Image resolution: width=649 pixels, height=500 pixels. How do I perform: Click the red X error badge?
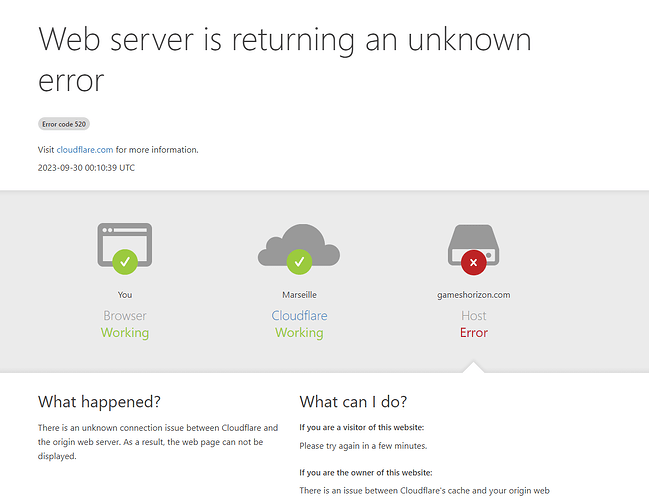pos(474,262)
